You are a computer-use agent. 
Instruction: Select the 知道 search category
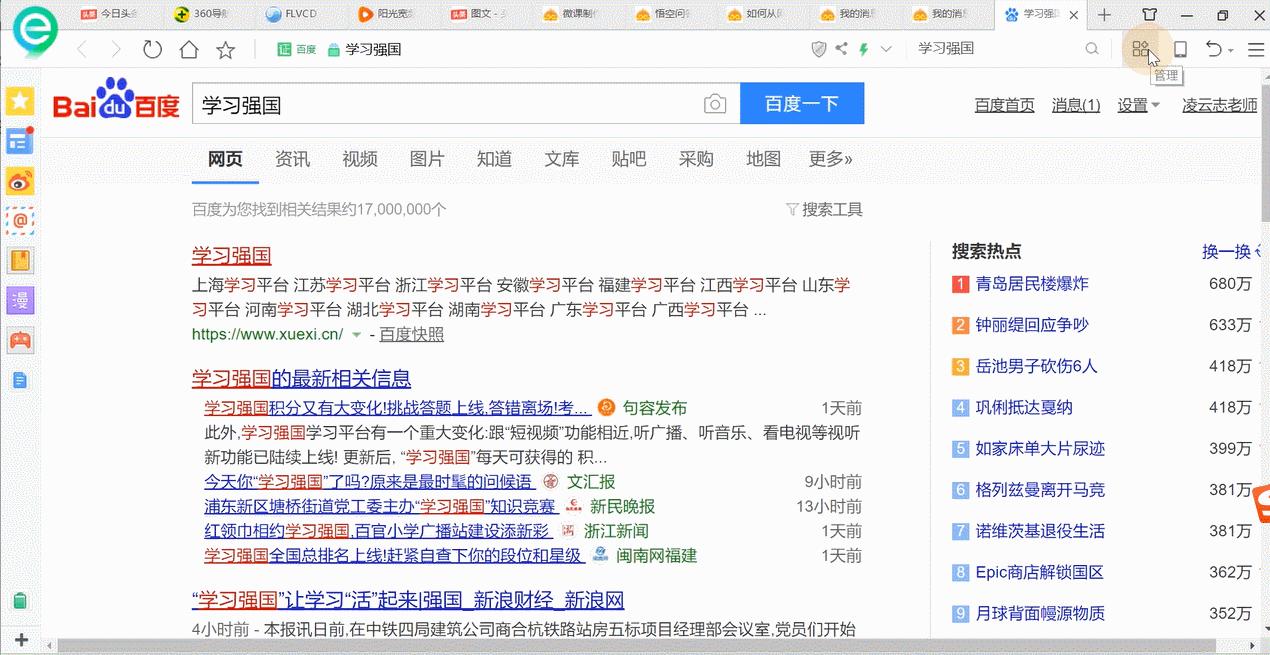coord(494,159)
